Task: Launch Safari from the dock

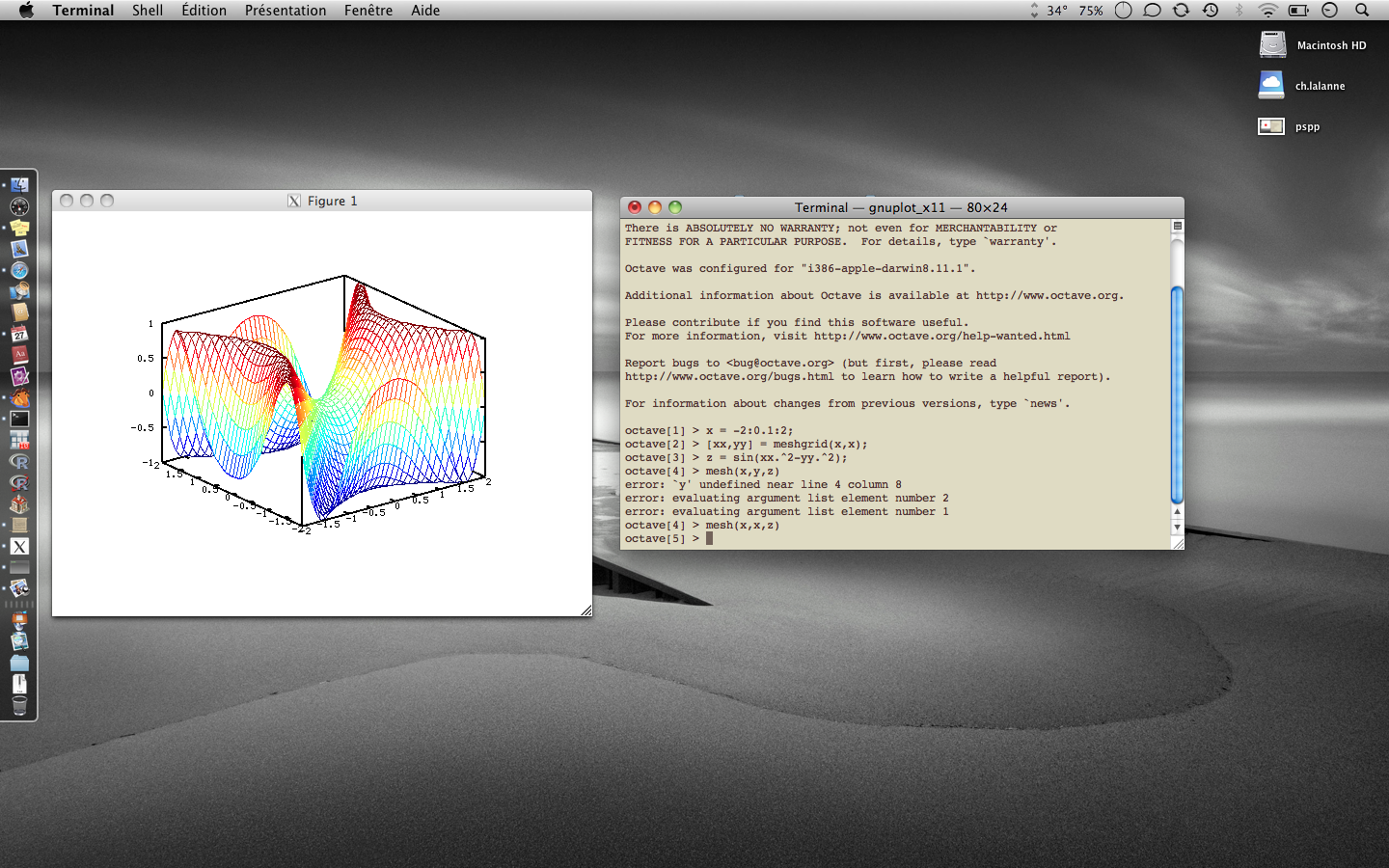Action: [19, 270]
